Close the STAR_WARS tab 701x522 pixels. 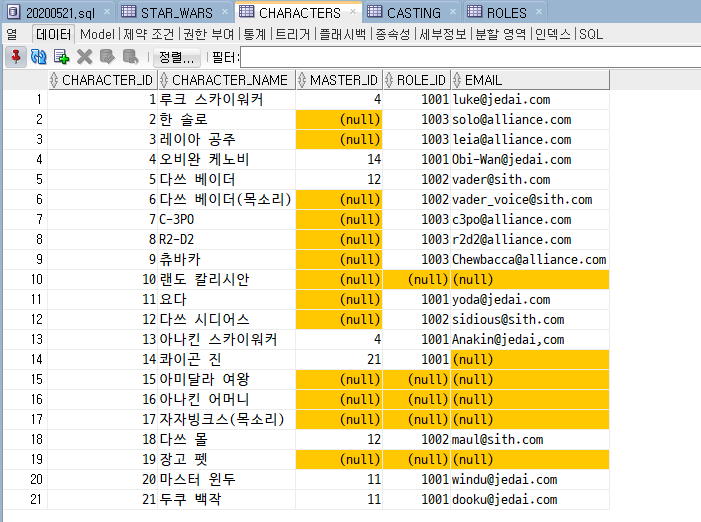pos(225,12)
